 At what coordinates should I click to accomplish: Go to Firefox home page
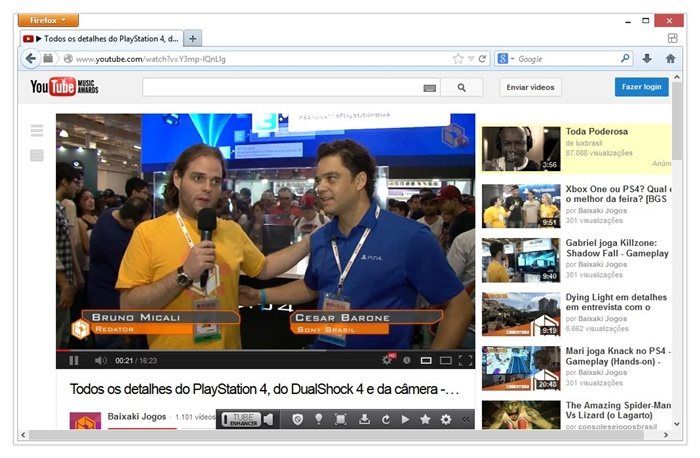coord(671,58)
